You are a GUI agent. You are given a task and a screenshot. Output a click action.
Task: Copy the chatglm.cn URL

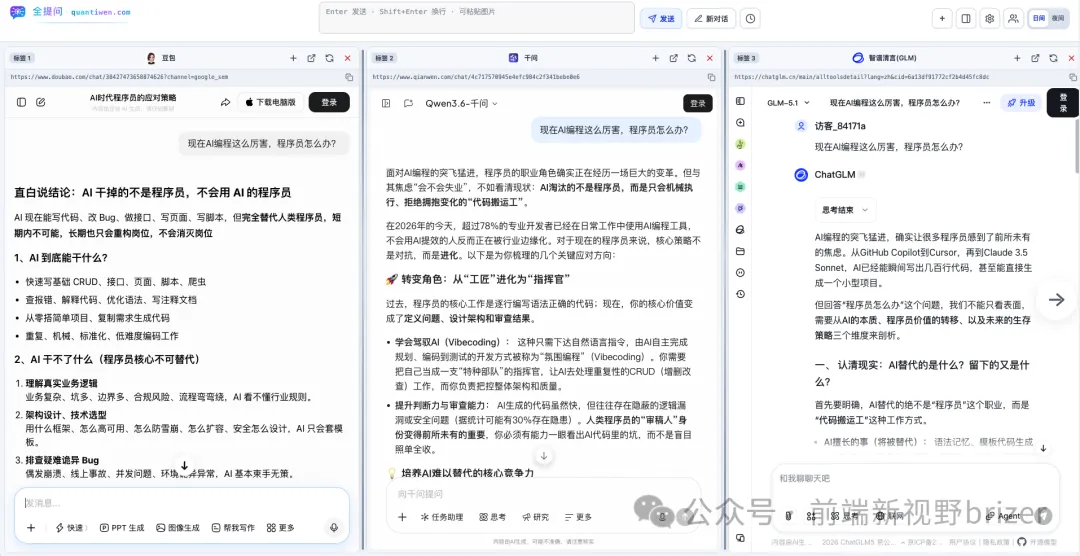[1072, 77]
